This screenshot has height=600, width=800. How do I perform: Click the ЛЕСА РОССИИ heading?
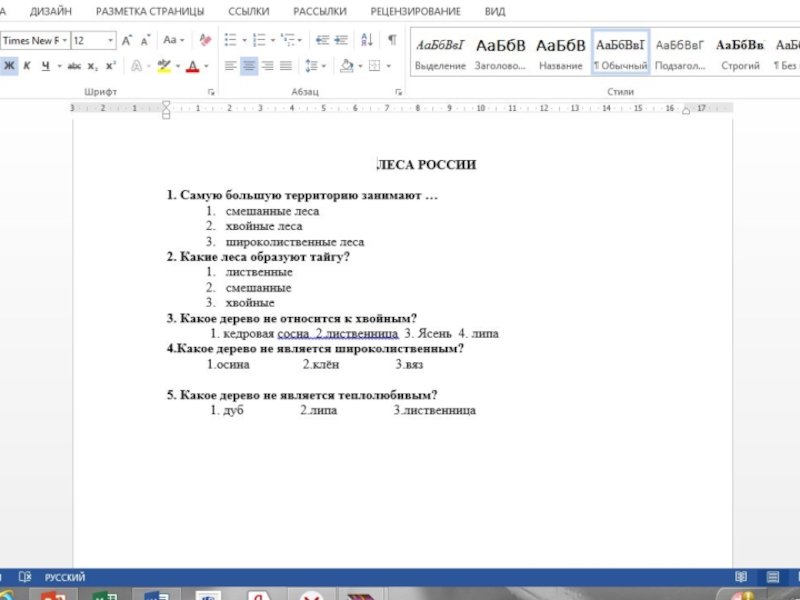click(x=427, y=164)
